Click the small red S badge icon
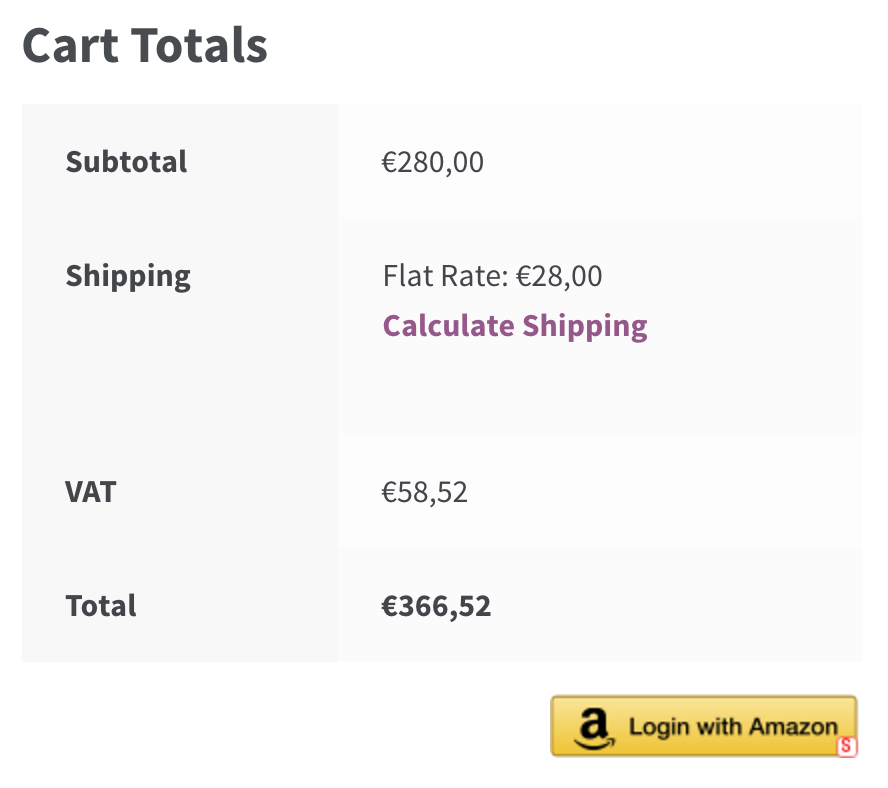This screenshot has height=788, width=888. [x=847, y=746]
